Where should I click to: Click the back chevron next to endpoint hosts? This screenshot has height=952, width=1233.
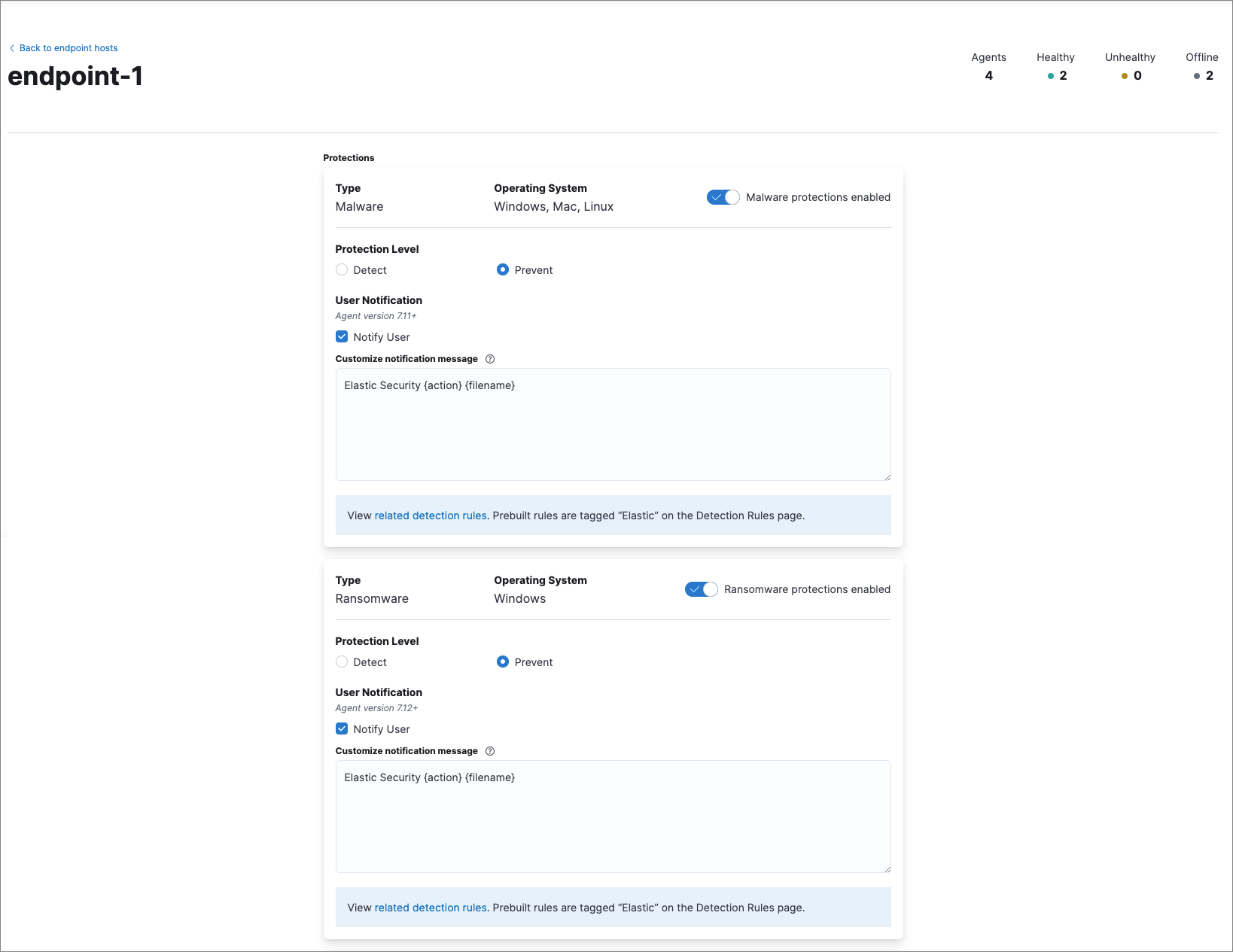click(12, 47)
